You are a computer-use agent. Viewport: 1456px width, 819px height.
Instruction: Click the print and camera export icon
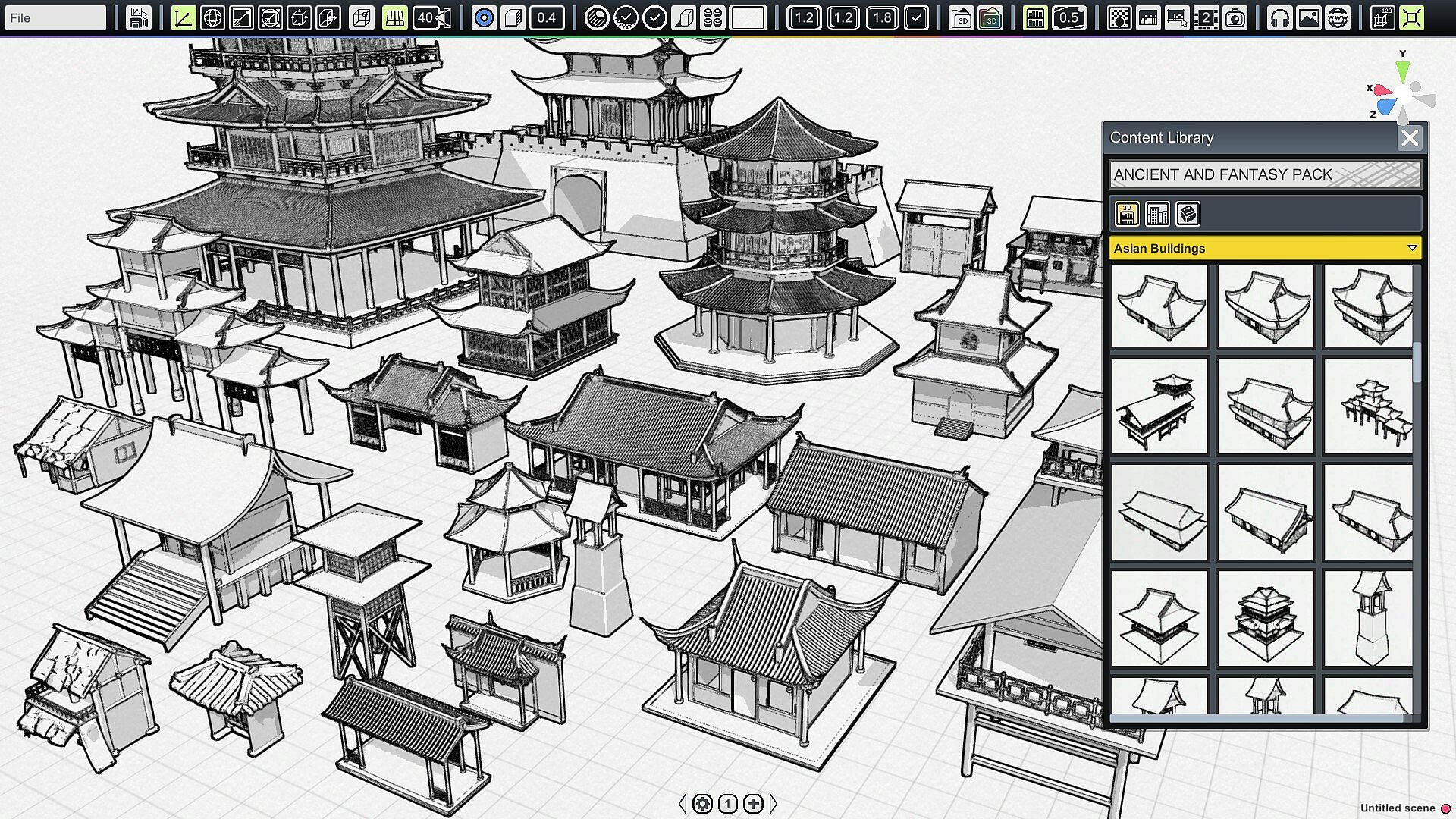(x=138, y=17)
